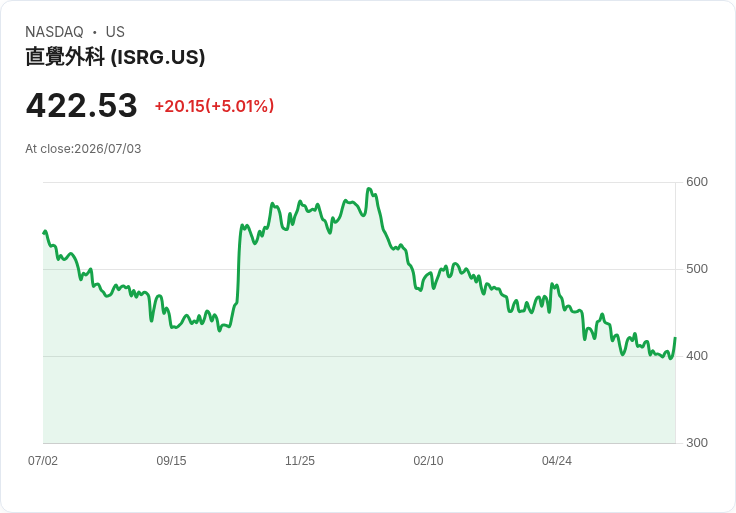Click the 400 y-axis price label
The image size is (736, 513).
coord(697,356)
